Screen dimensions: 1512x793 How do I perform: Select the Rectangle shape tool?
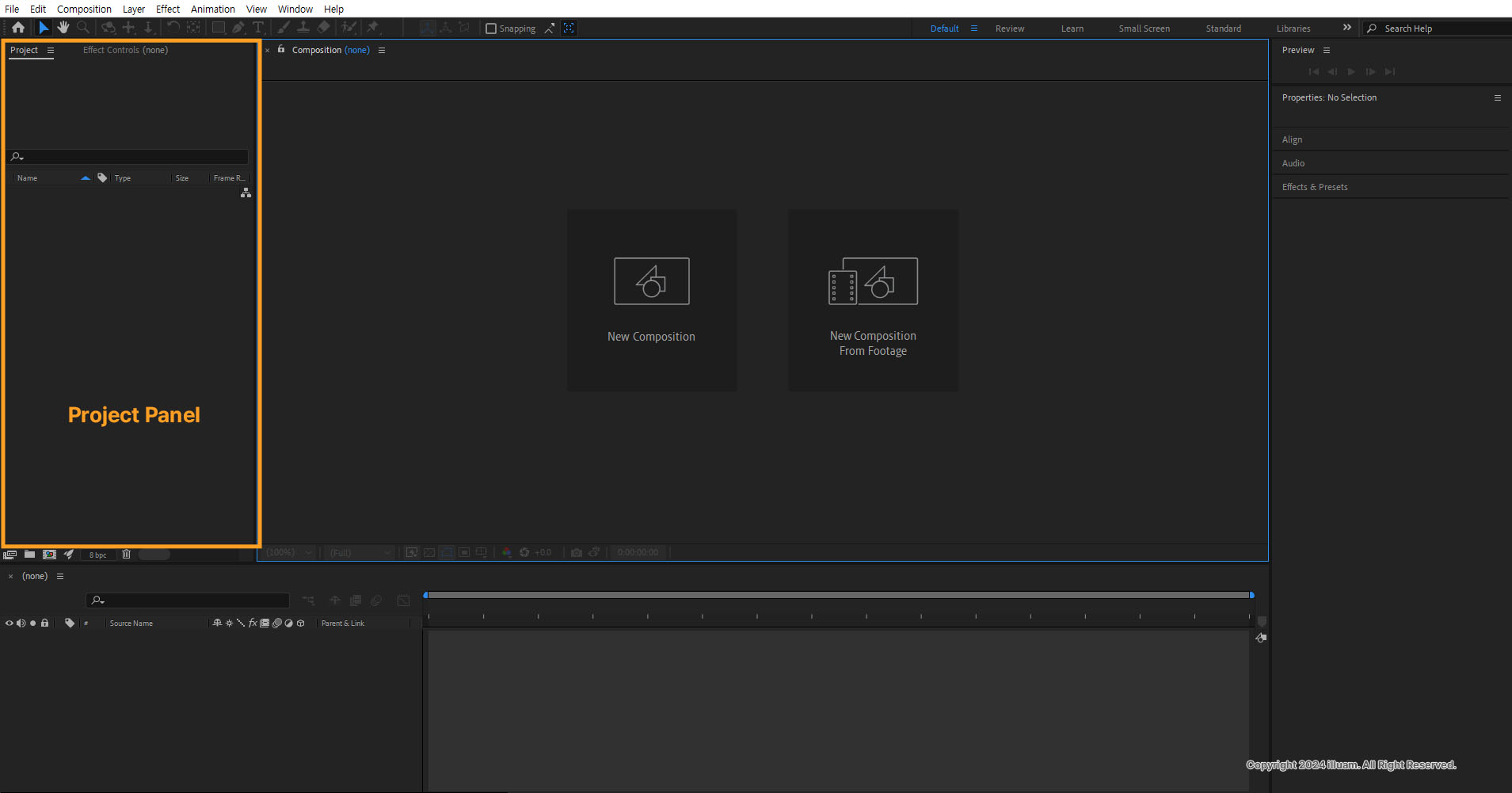219,28
